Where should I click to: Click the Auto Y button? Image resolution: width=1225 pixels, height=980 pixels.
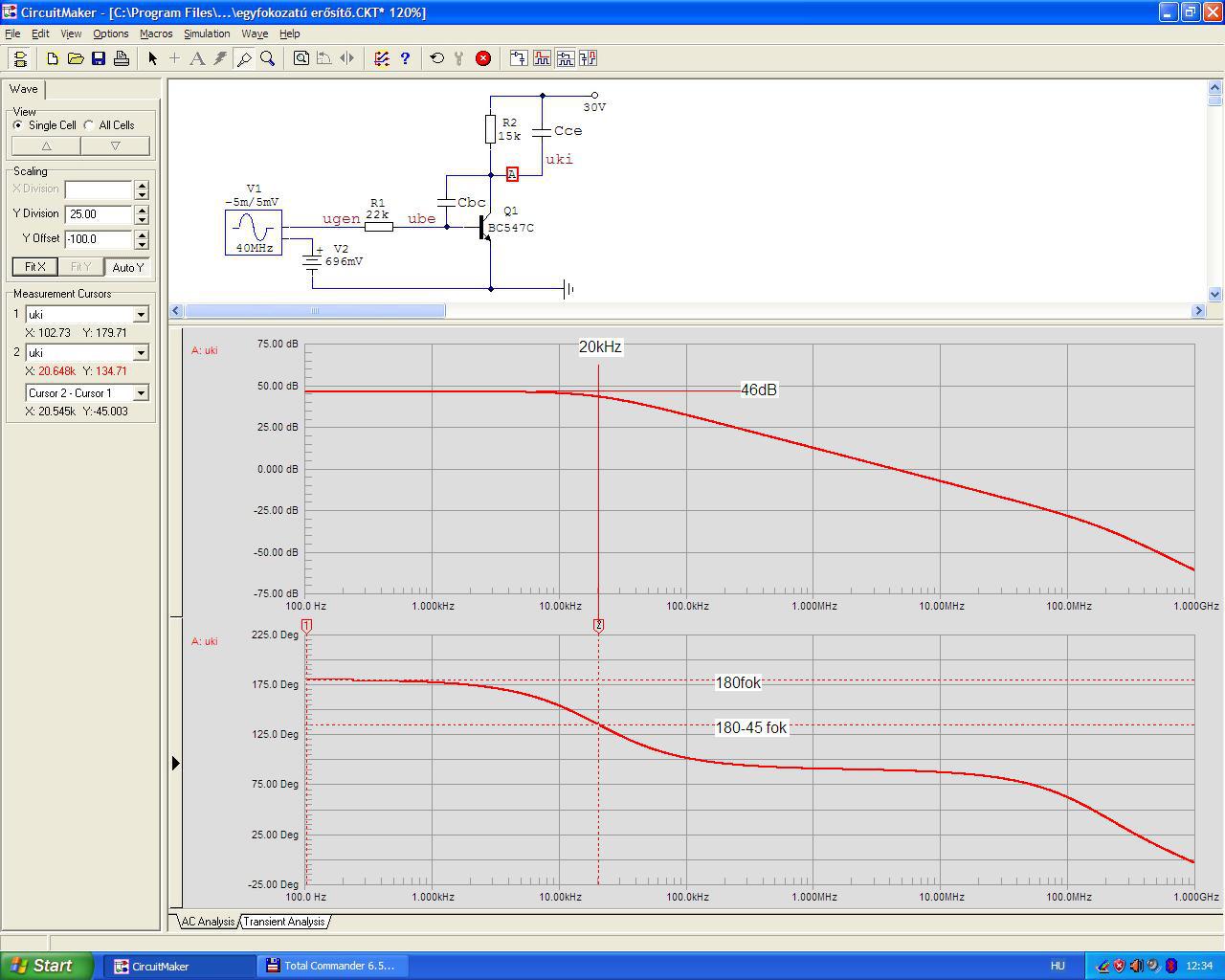tap(127, 267)
